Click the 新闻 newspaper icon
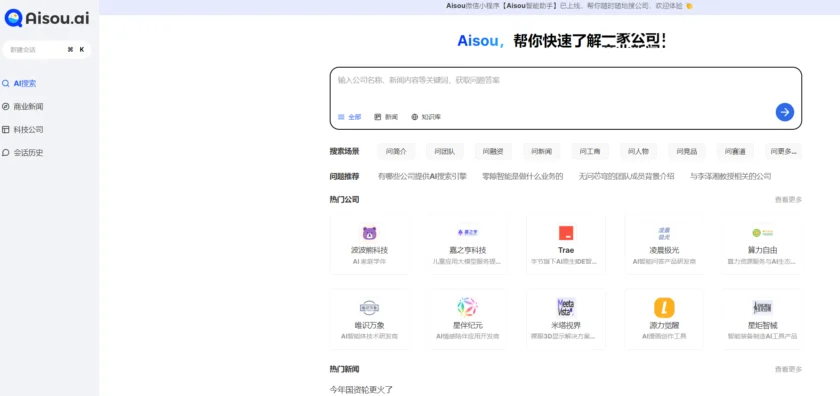The height and width of the screenshot is (396, 840). (x=378, y=117)
